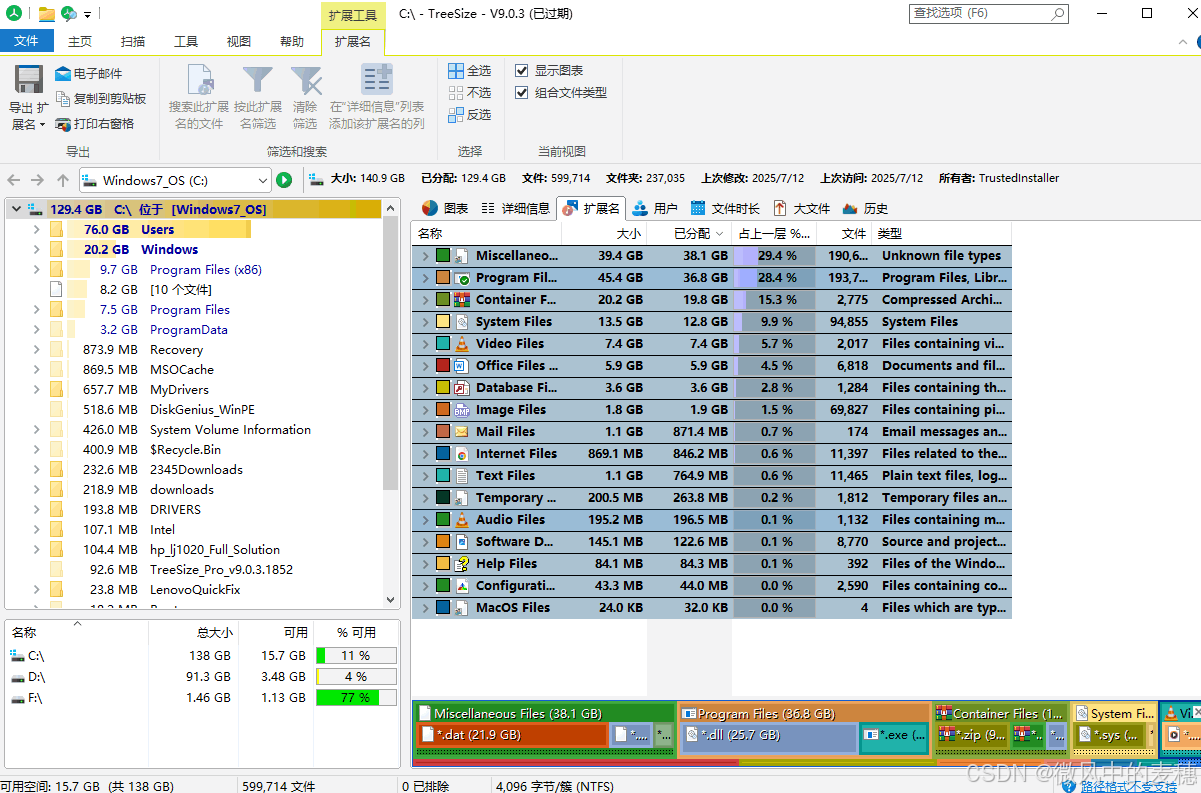Switch to the 视图 ribbon tab
This screenshot has width=1201, height=793.
239,41
